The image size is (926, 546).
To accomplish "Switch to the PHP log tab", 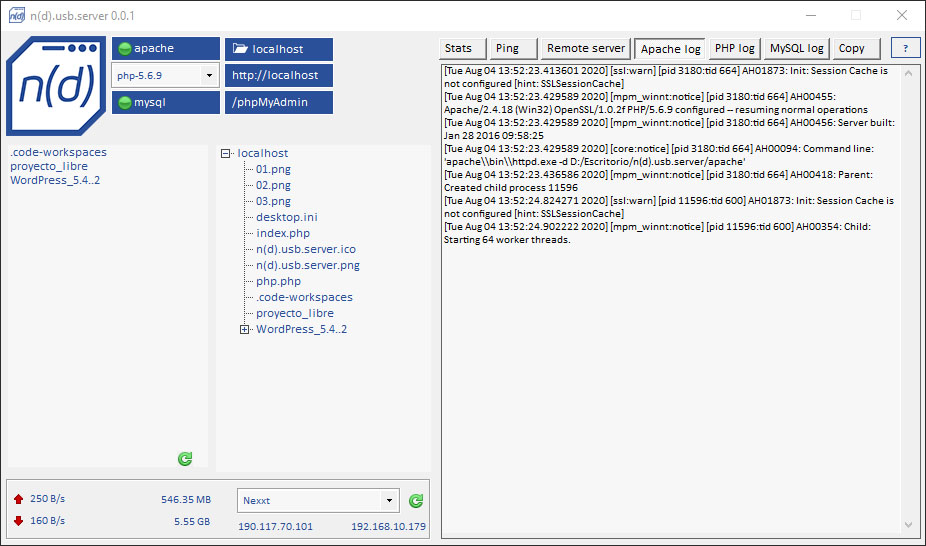I will (x=735, y=48).
